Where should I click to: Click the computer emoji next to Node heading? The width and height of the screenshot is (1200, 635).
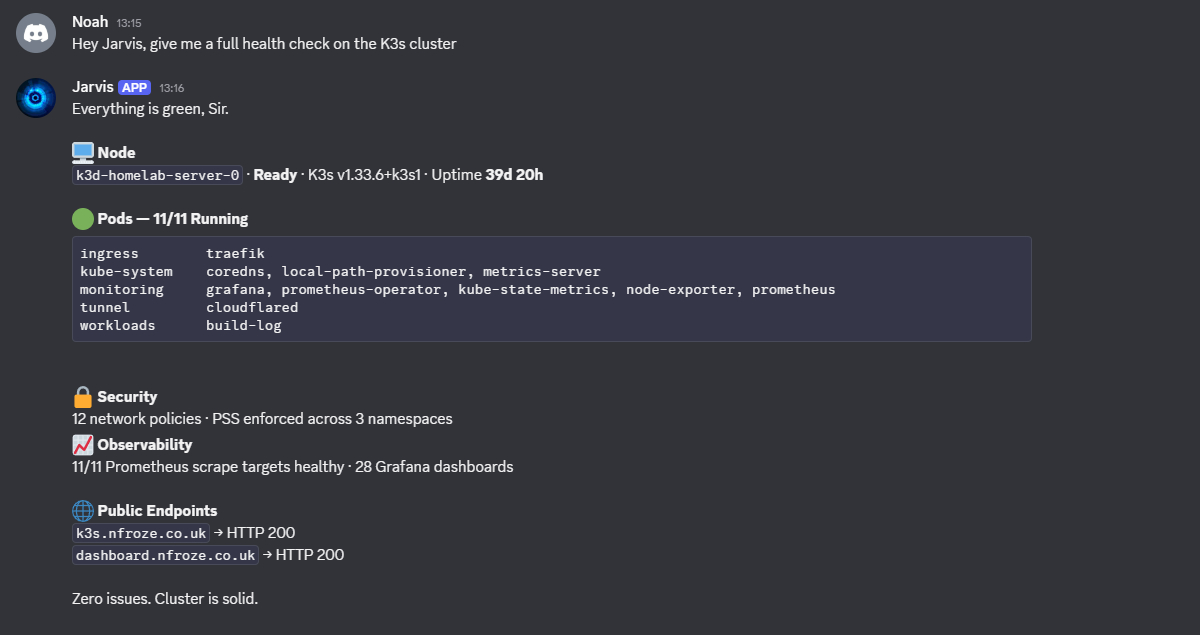pos(81,151)
